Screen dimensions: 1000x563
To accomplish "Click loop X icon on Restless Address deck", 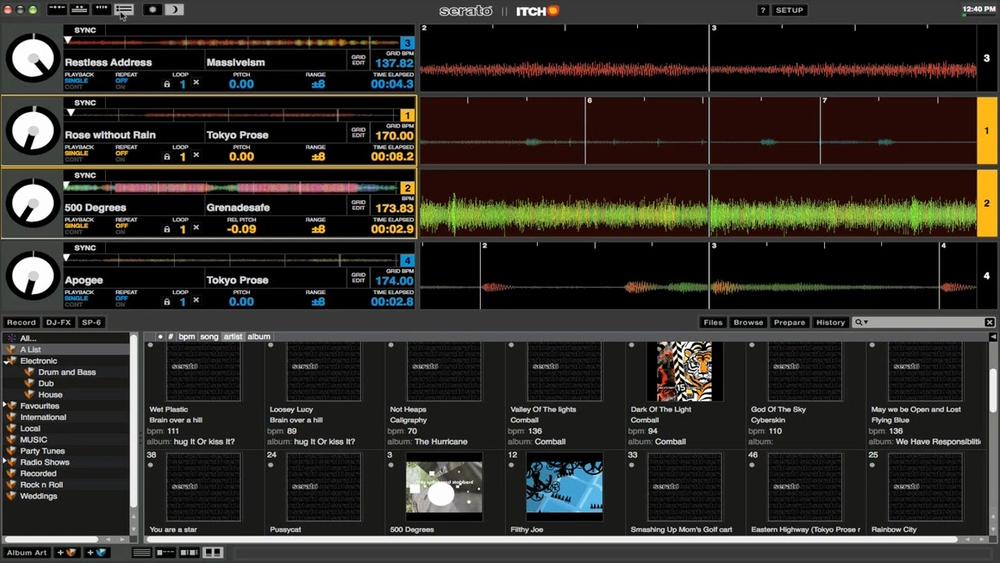I will pos(196,82).
